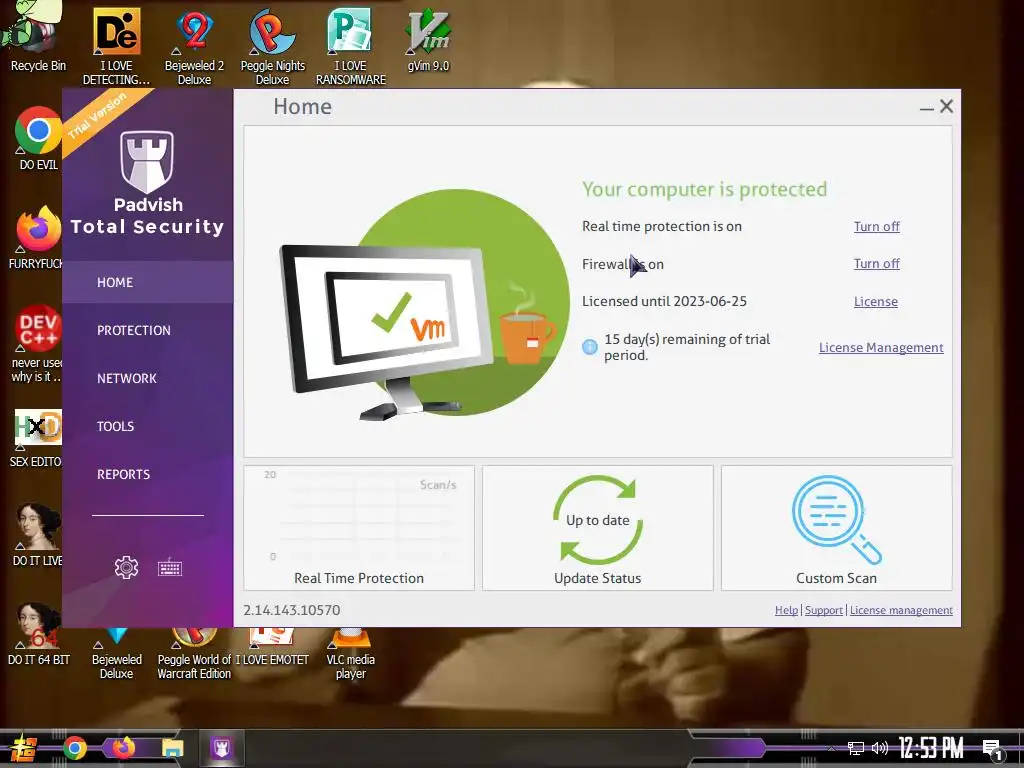The image size is (1024, 768).
Task: Click the Padvish castle shield logo
Action: click(x=147, y=161)
